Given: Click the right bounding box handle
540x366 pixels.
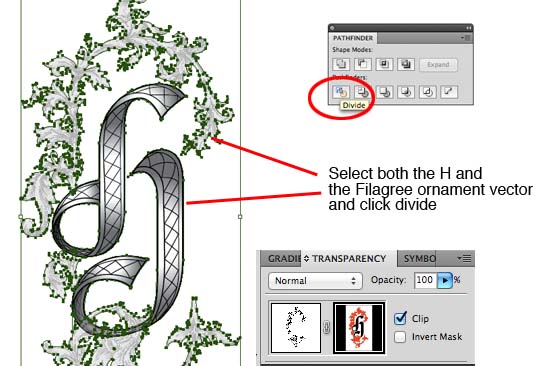Looking at the screenshot, I should [240, 217].
